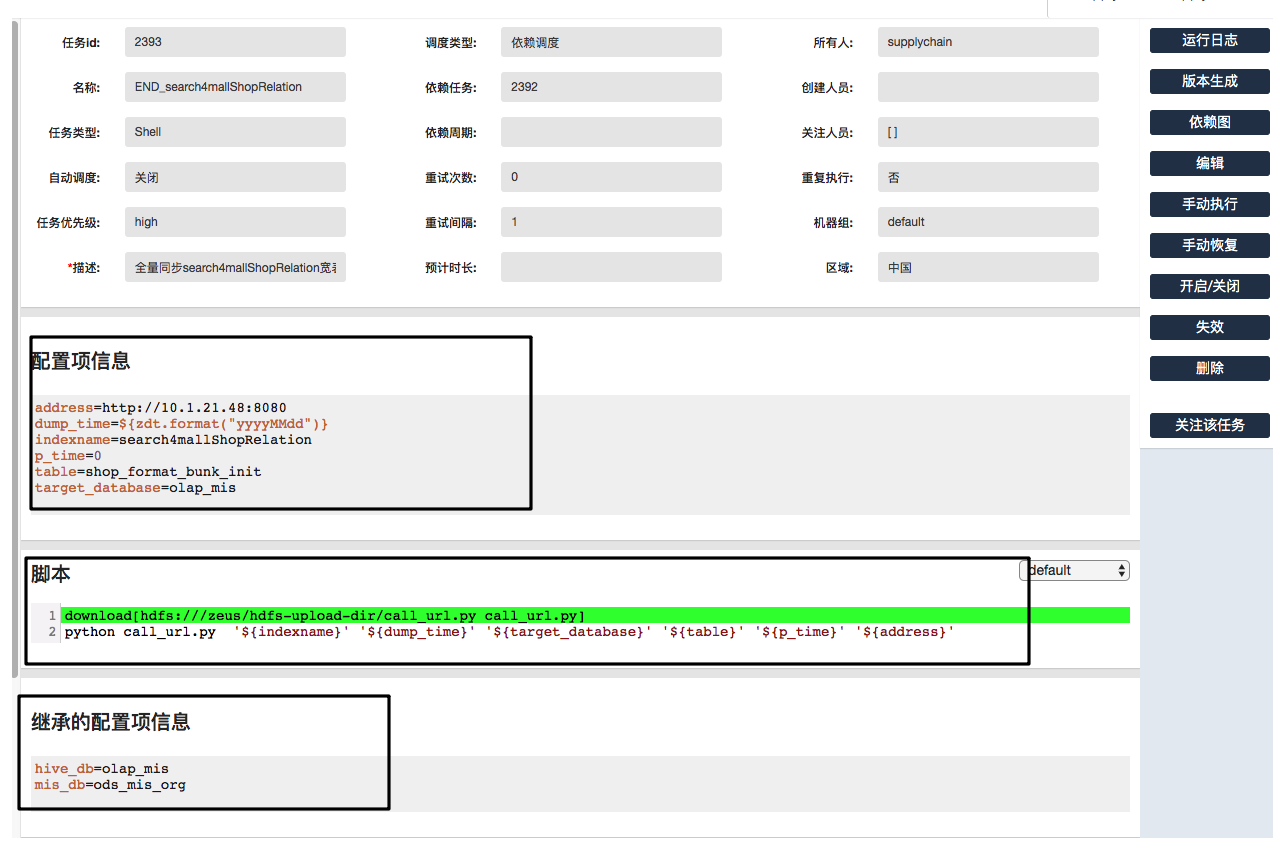Open the default script dropdown

1074,570
